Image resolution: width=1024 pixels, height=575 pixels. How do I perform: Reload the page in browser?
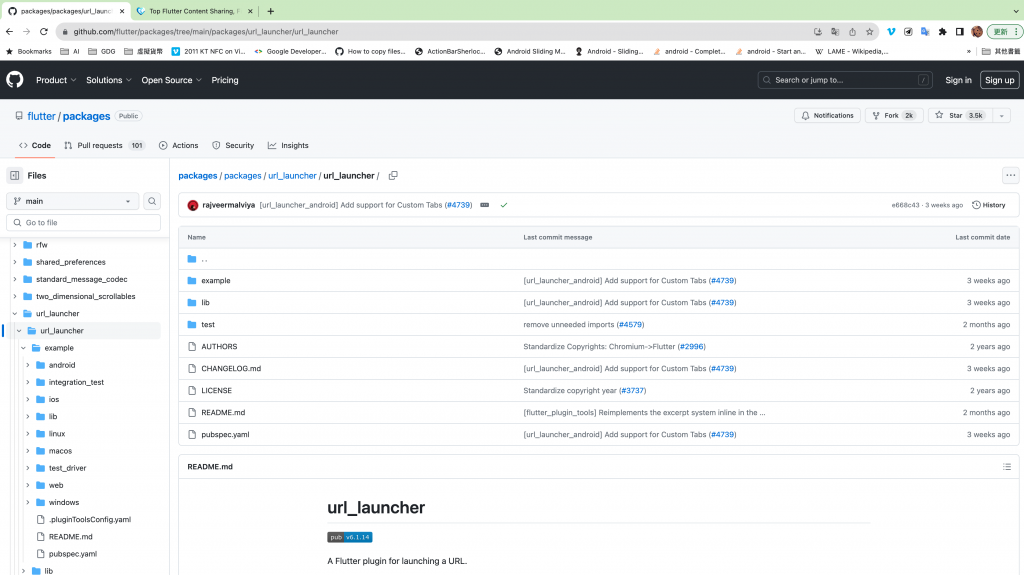[x=44, y=31]
